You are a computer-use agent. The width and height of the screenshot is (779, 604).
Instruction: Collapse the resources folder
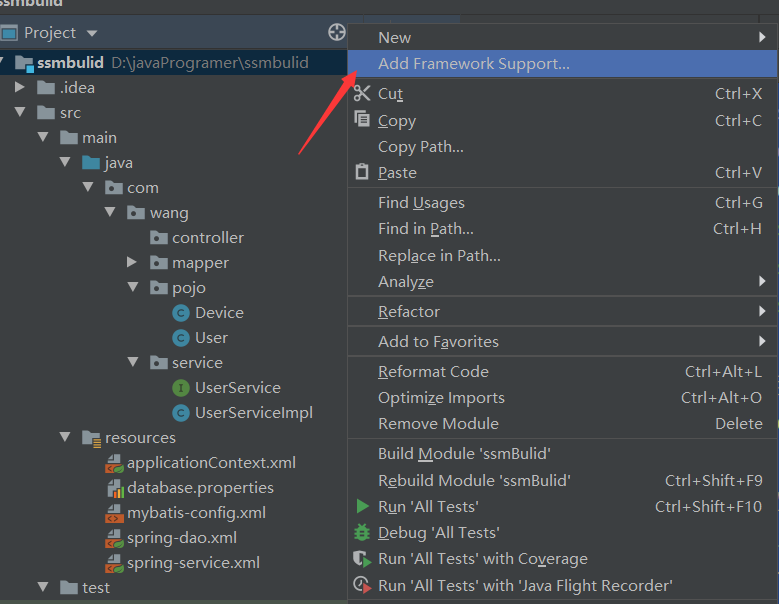tap(65, 438)
